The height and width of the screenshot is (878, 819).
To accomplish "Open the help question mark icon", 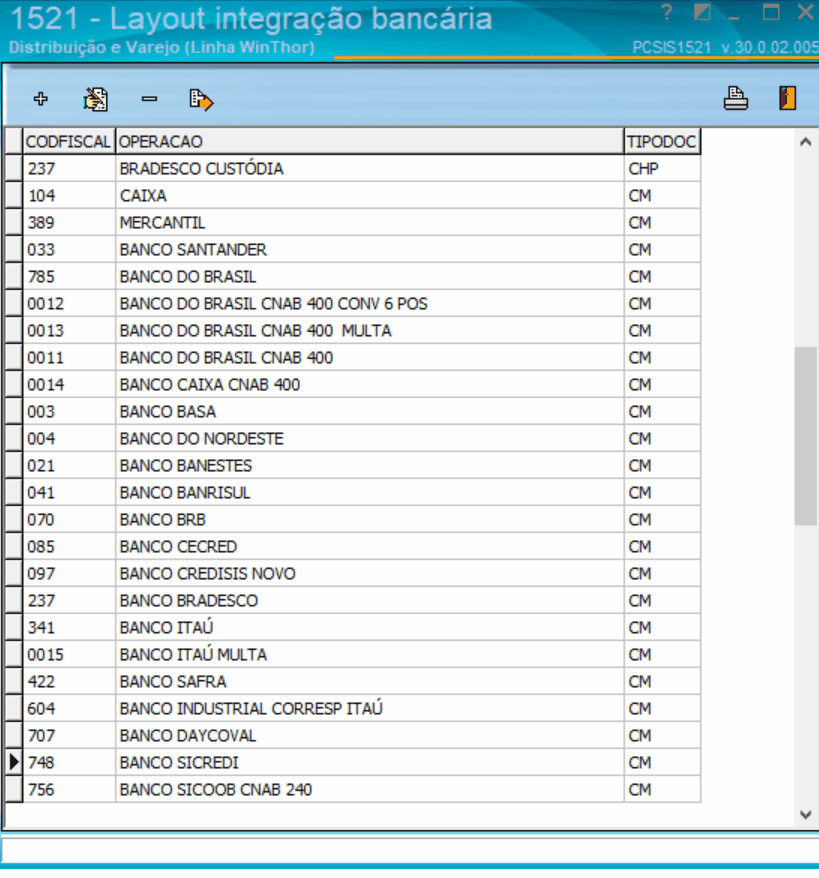I will click(x=666, y=12).
